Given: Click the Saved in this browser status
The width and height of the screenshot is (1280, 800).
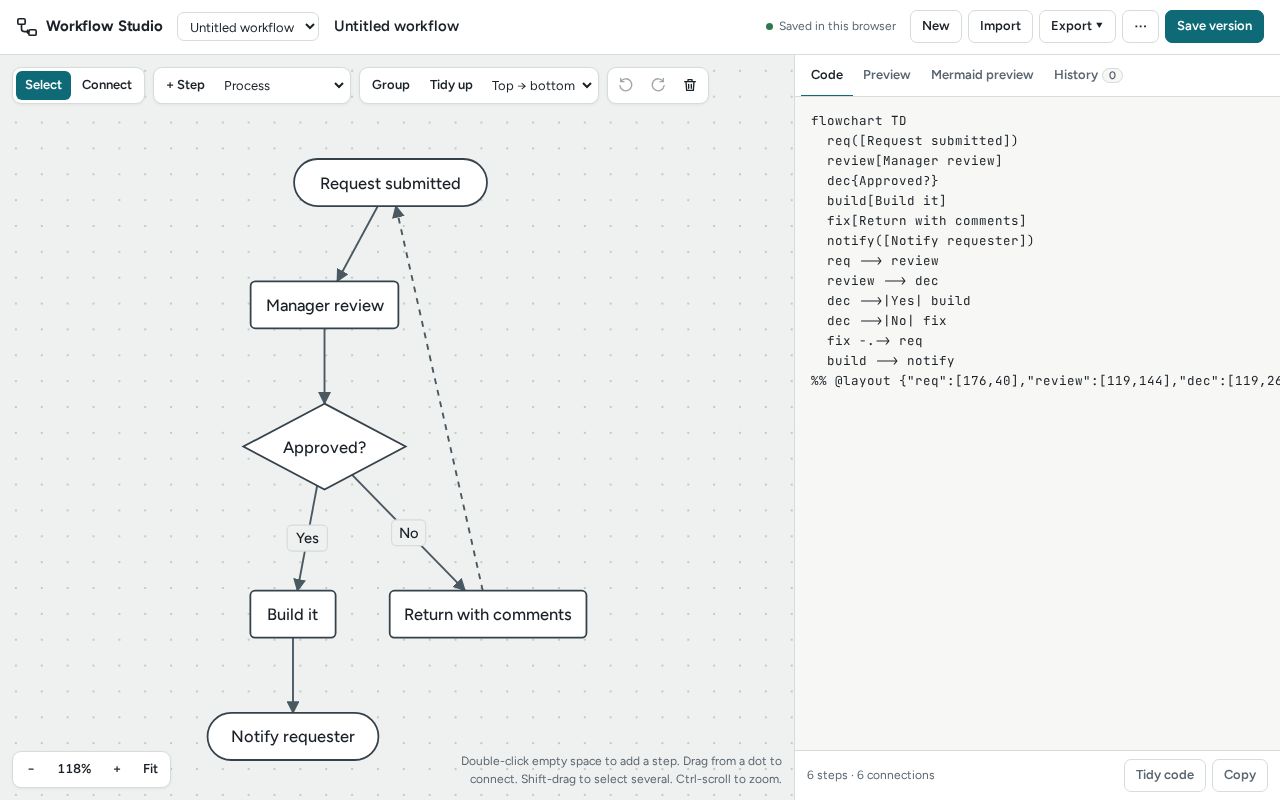Looking at the screenshot, I should click(831, 26).
